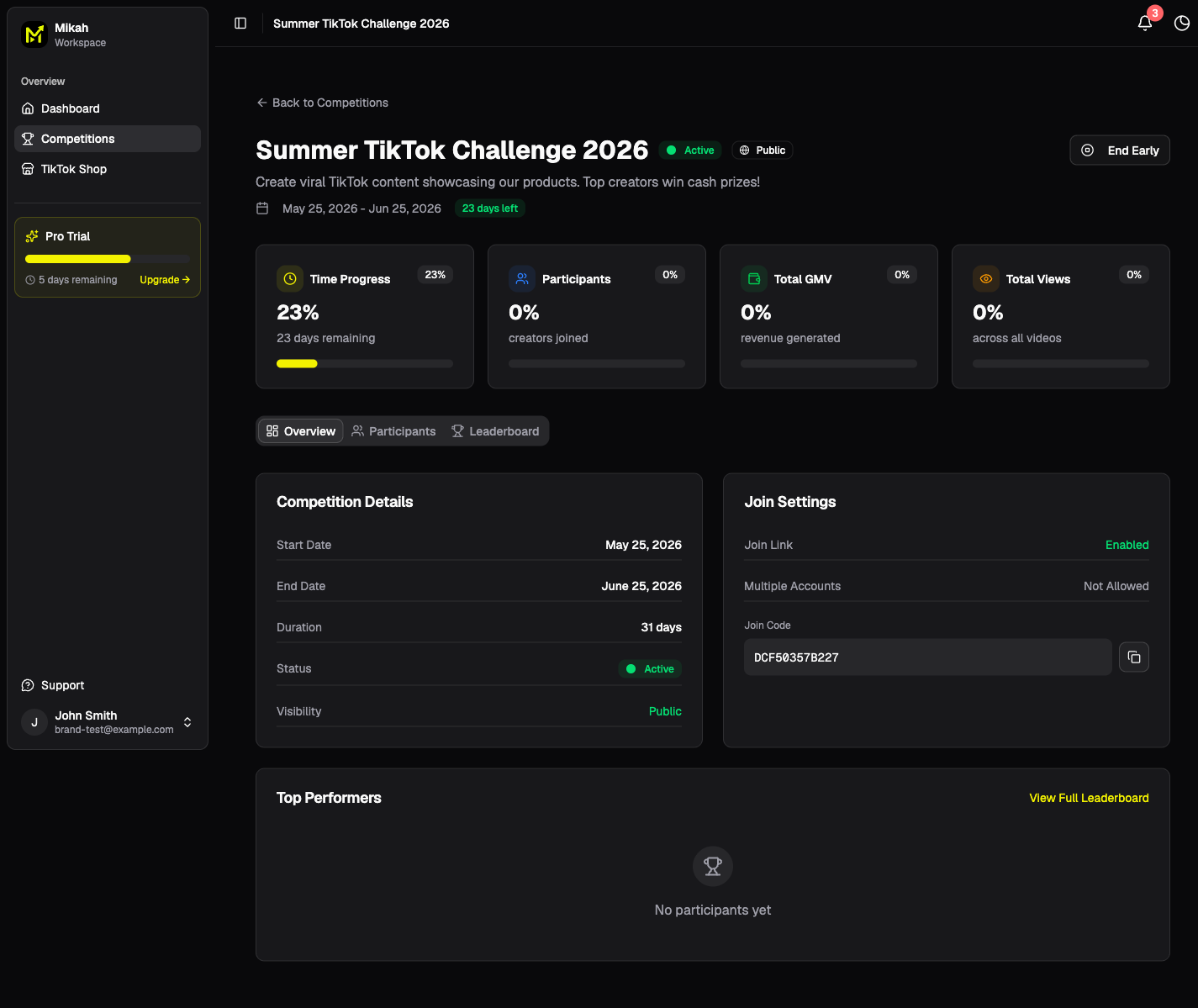Image resolution: width=1198 pixels, height=1008 pixels.
Task: Click the End Early button
Action: click(1120, 150)
